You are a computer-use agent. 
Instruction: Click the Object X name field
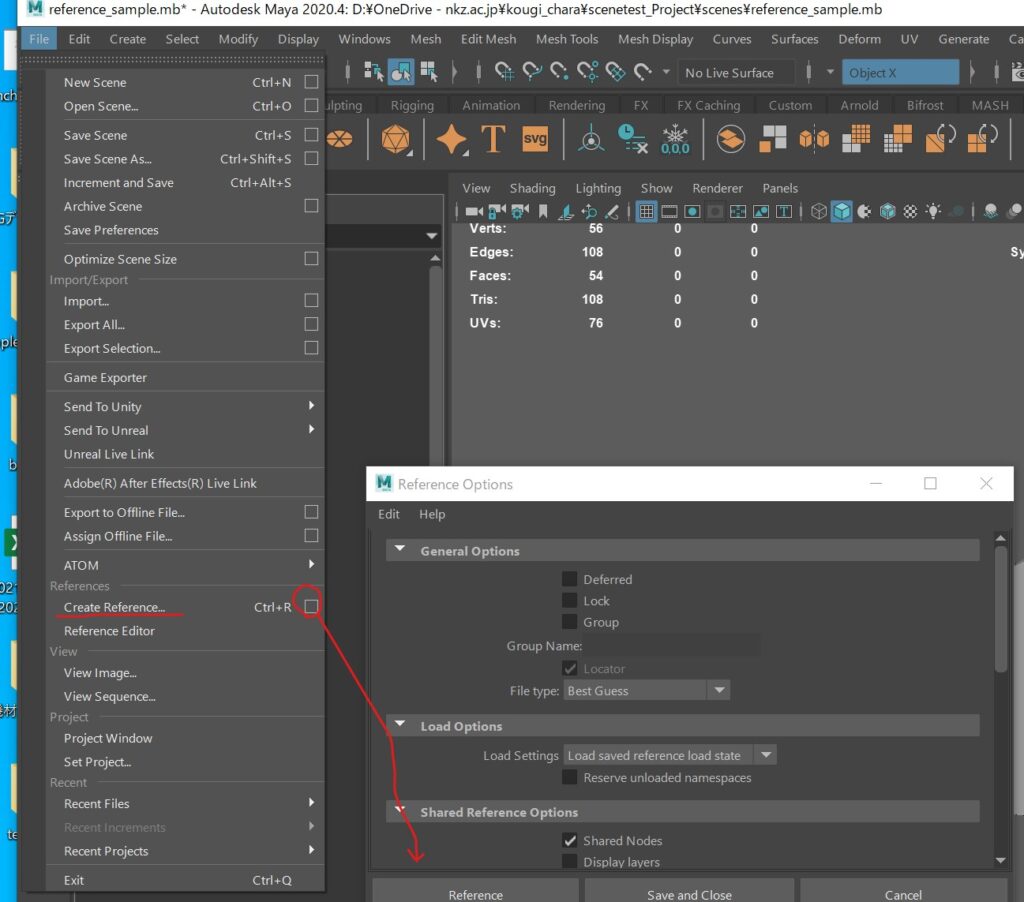point(901,72)
